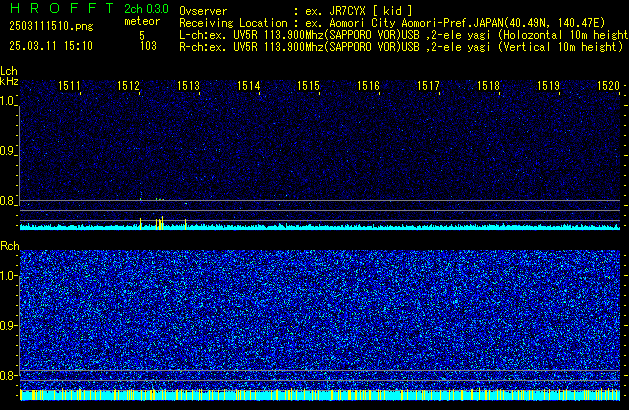Click the 'meteor' label
This screenshot has height=410, width=629.
(x=142, y=21)
